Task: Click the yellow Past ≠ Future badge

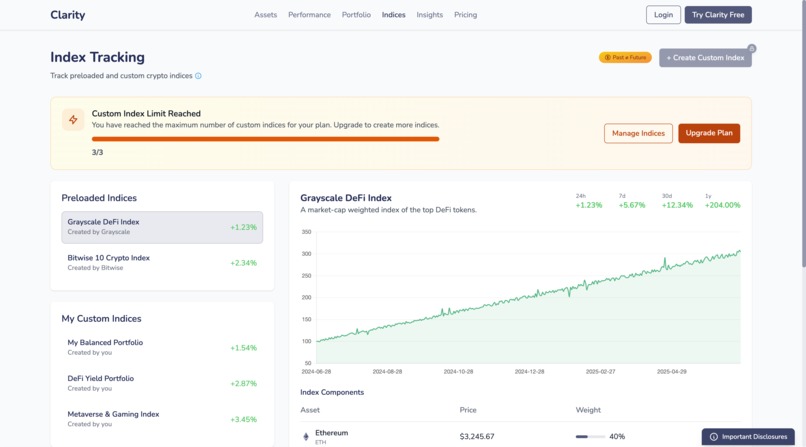Action: (x=625, y=58)
